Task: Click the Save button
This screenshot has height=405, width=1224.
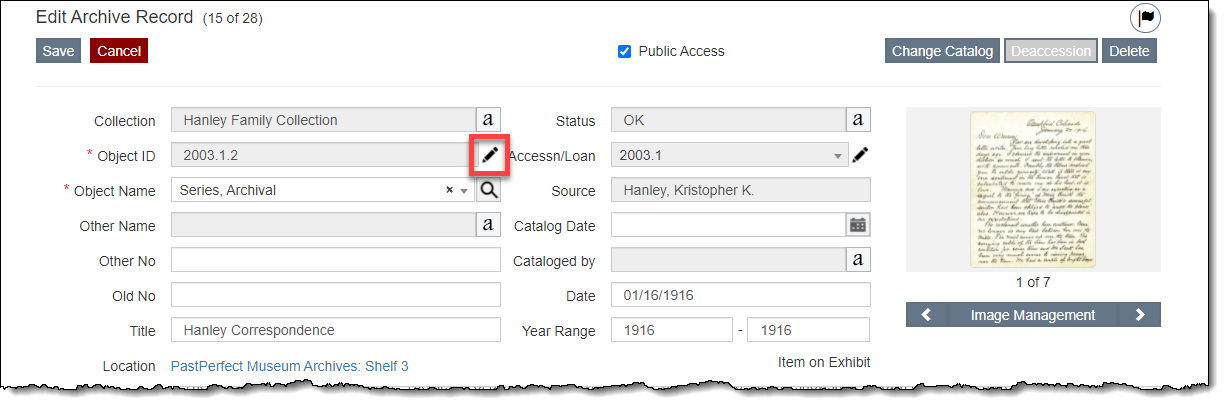Action: click(x=58, y=51)
